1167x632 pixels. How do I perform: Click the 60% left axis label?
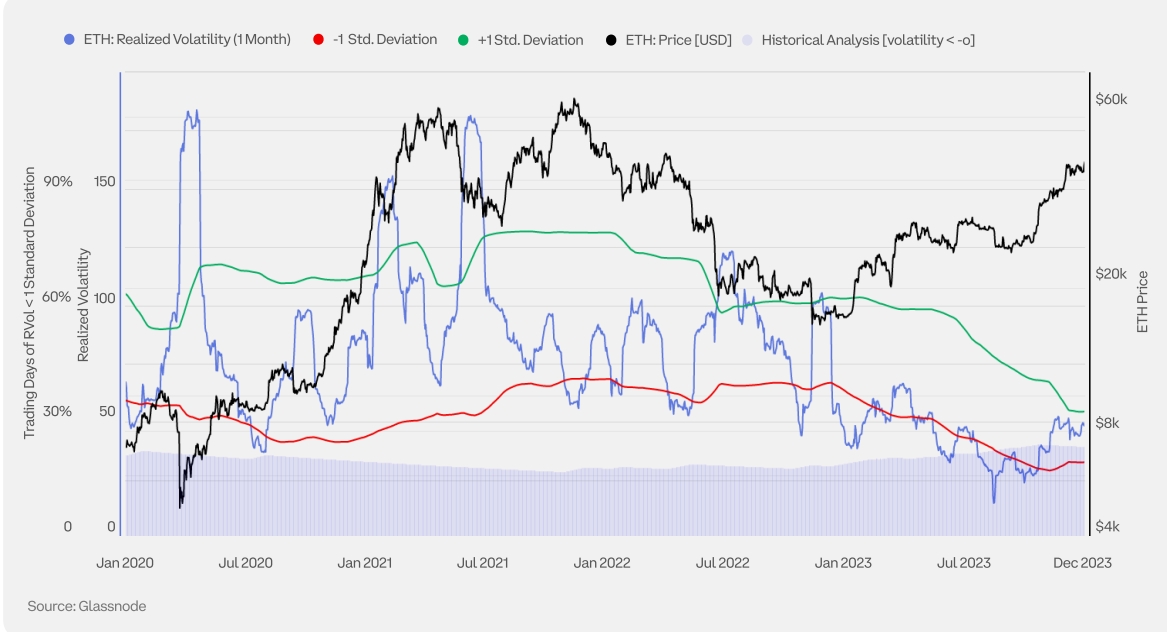tap(57, 297)
